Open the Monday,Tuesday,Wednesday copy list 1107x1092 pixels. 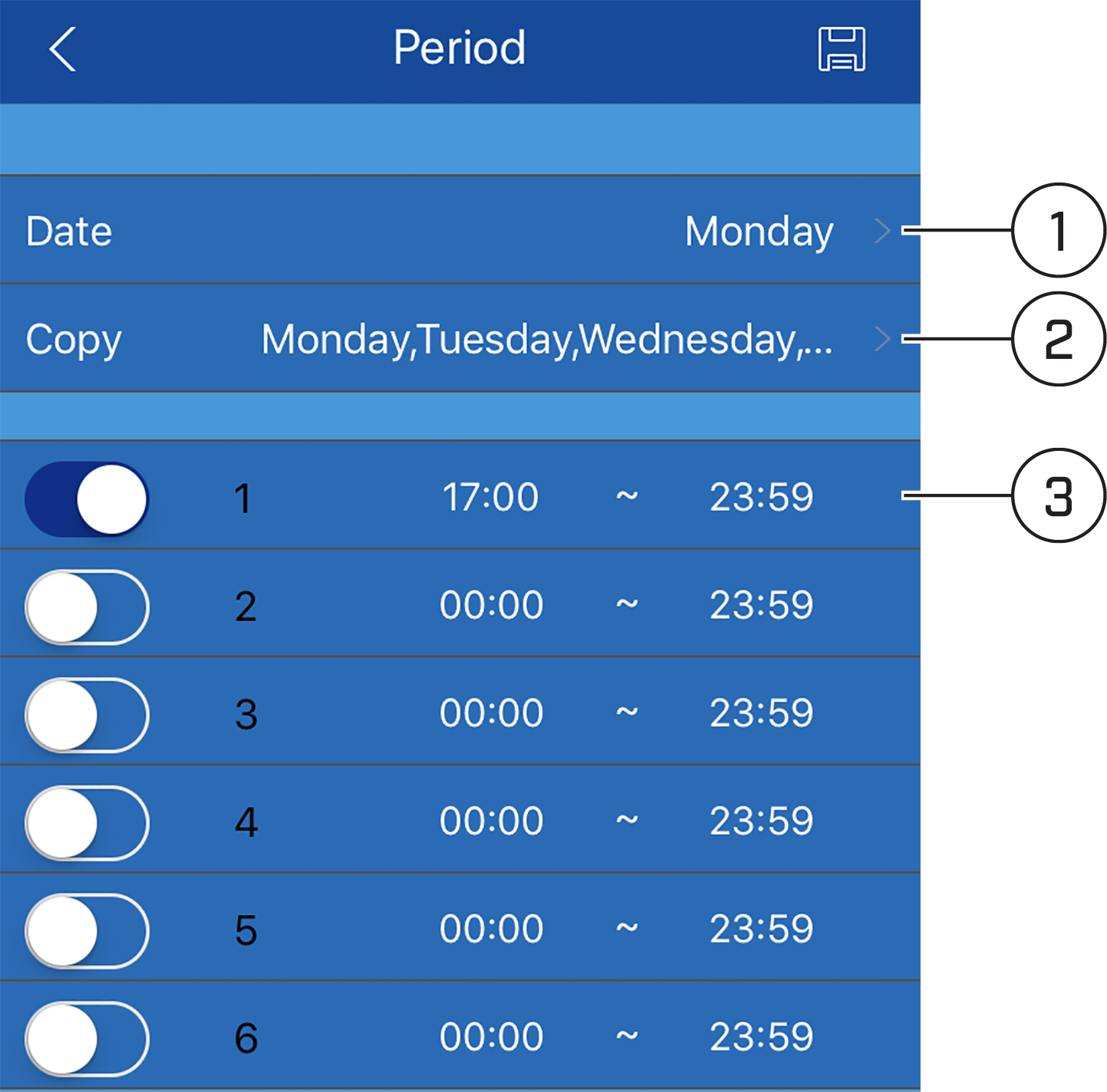point(546,340)
